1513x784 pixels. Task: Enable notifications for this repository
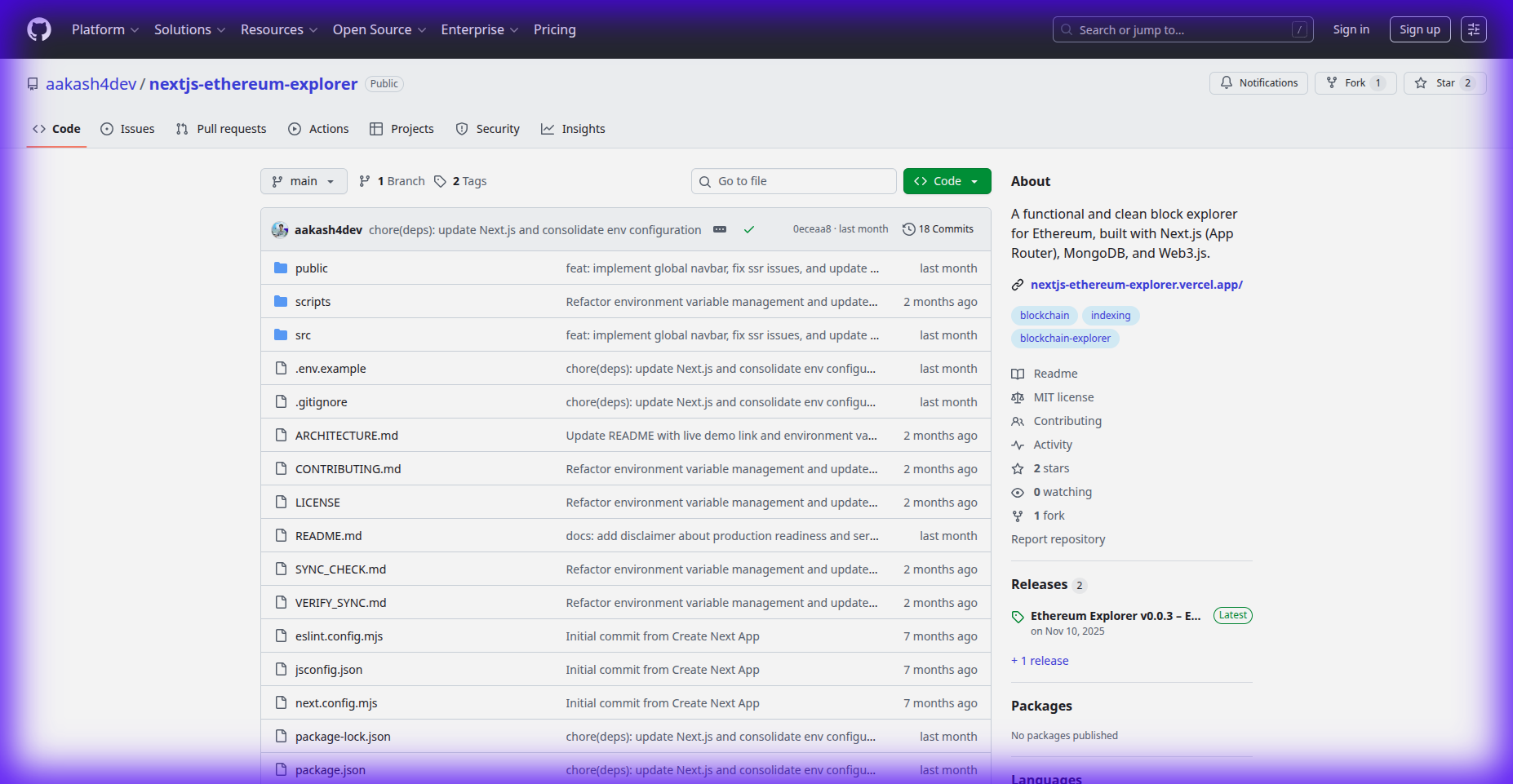tap(1258, 82)
